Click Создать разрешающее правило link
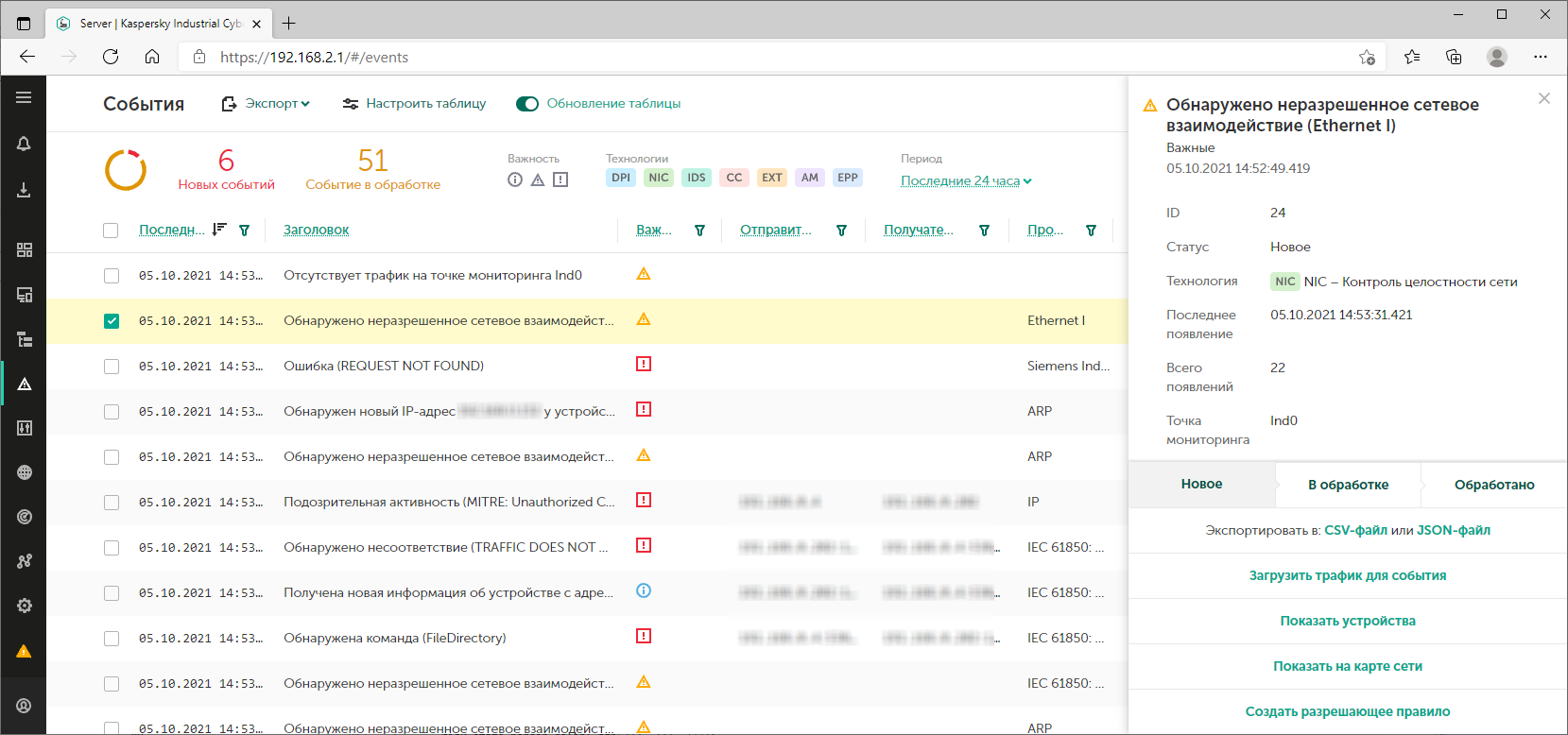1568x735 pixels. tap(1347, 711)
